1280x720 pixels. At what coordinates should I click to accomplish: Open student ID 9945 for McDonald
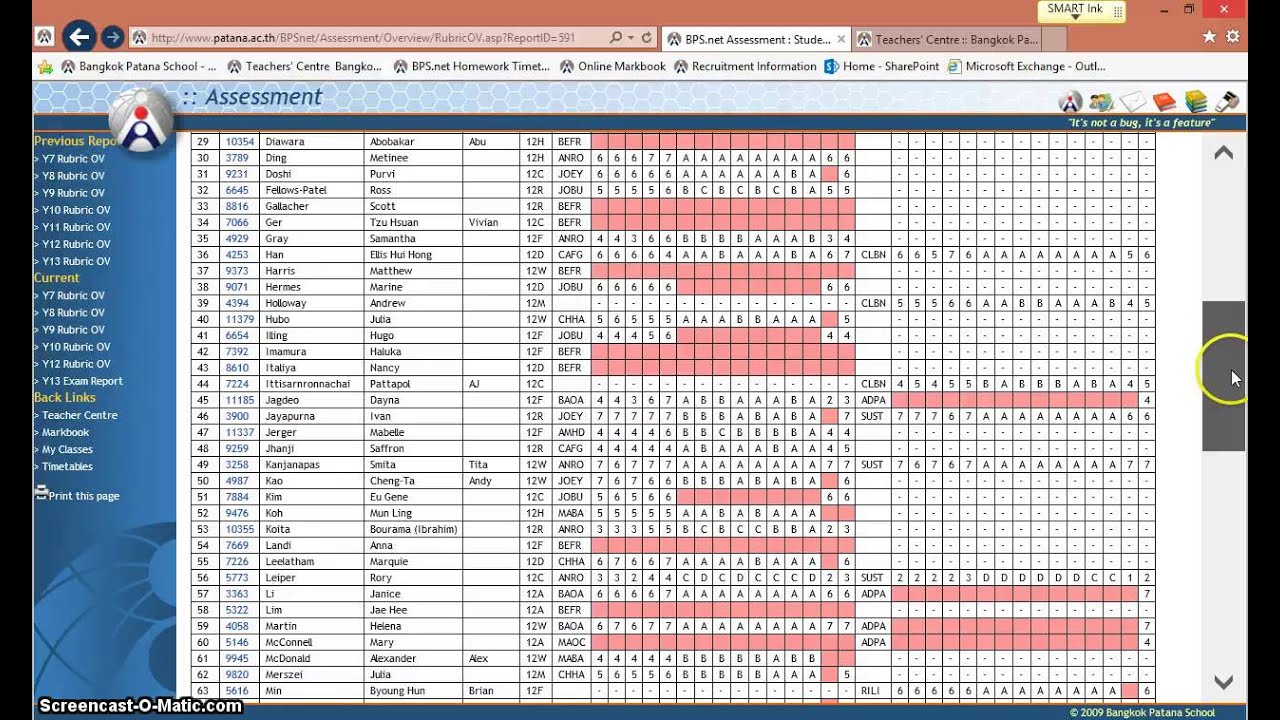tap(236, 658)
